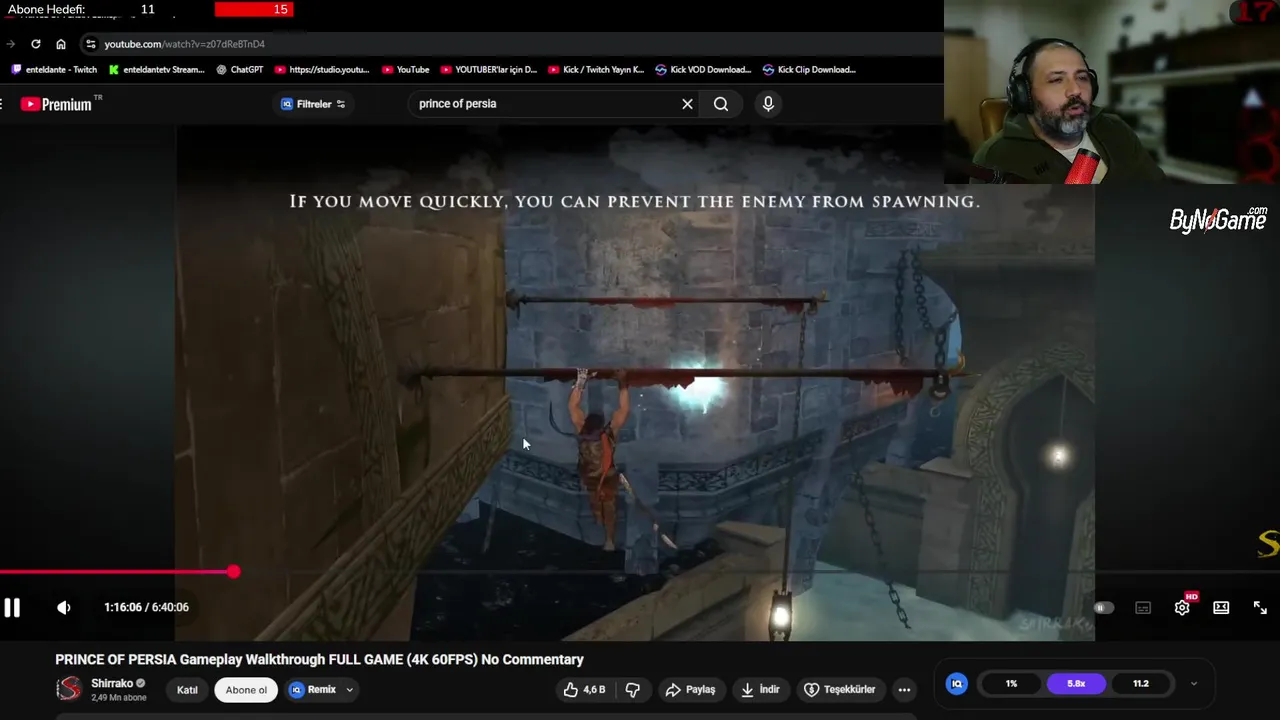Open Kick / Twitch Yayın bookmark
This screenshot has height=720, width=1280.
click(x=597, y=70)
